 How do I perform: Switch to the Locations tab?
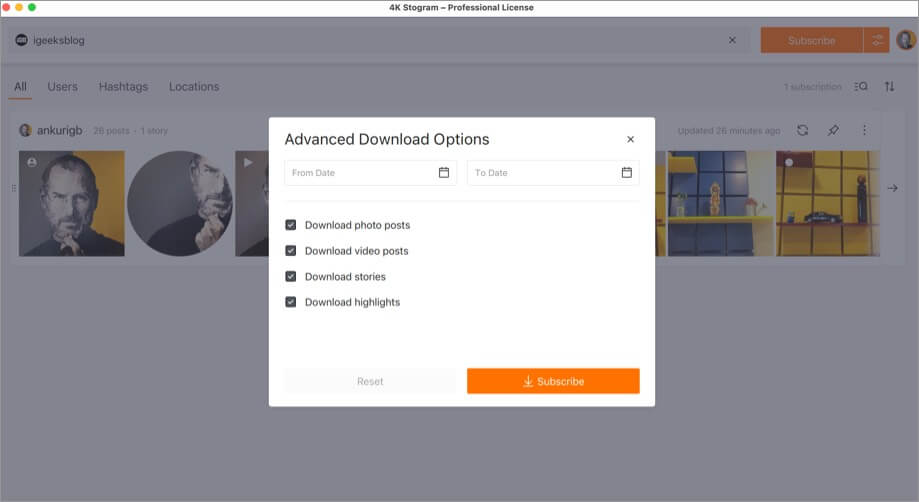coord(194,87)
